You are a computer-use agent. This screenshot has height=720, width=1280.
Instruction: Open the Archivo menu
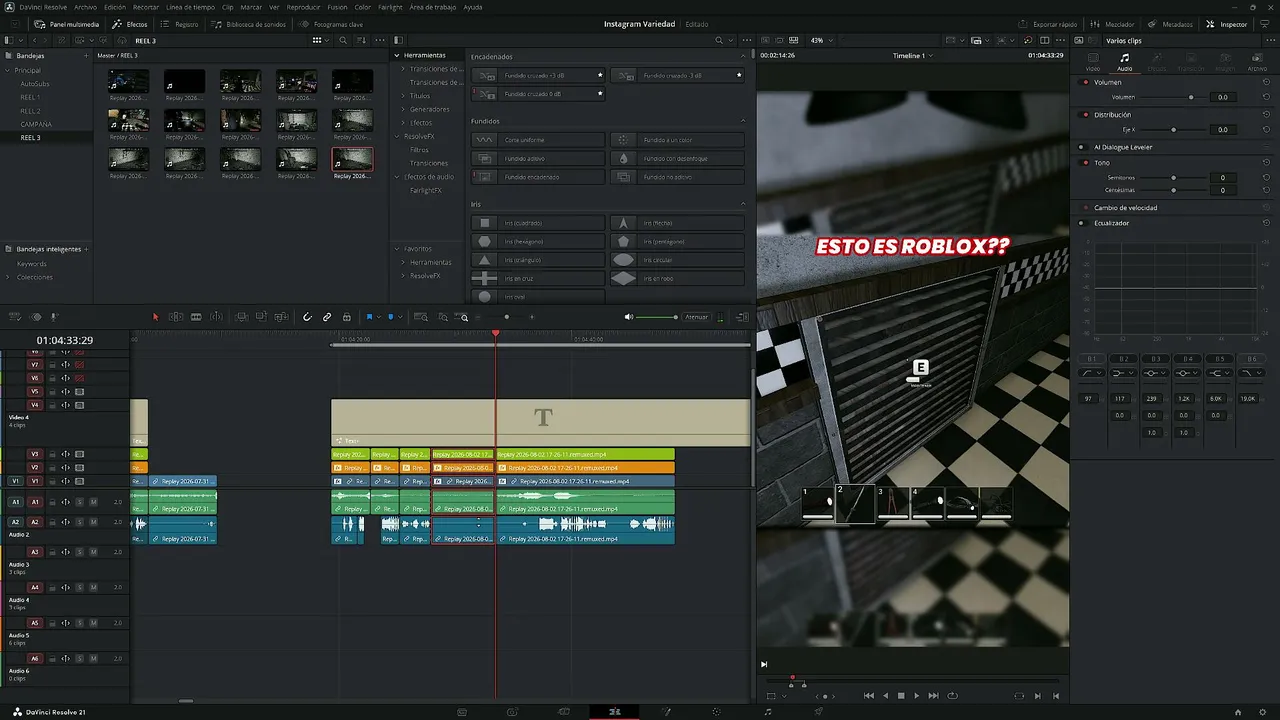(x=85, y=7)
